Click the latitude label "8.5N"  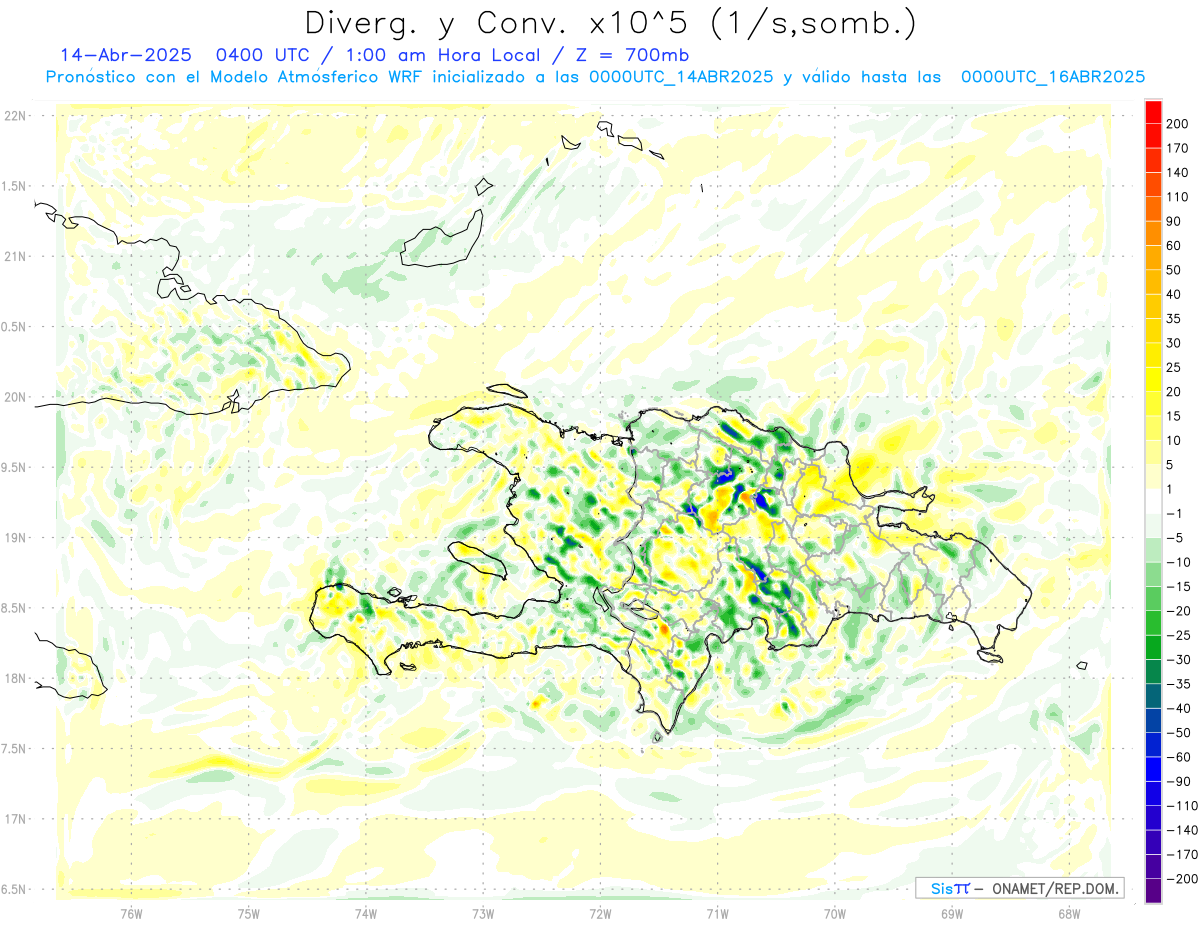[x=14, y=608]
